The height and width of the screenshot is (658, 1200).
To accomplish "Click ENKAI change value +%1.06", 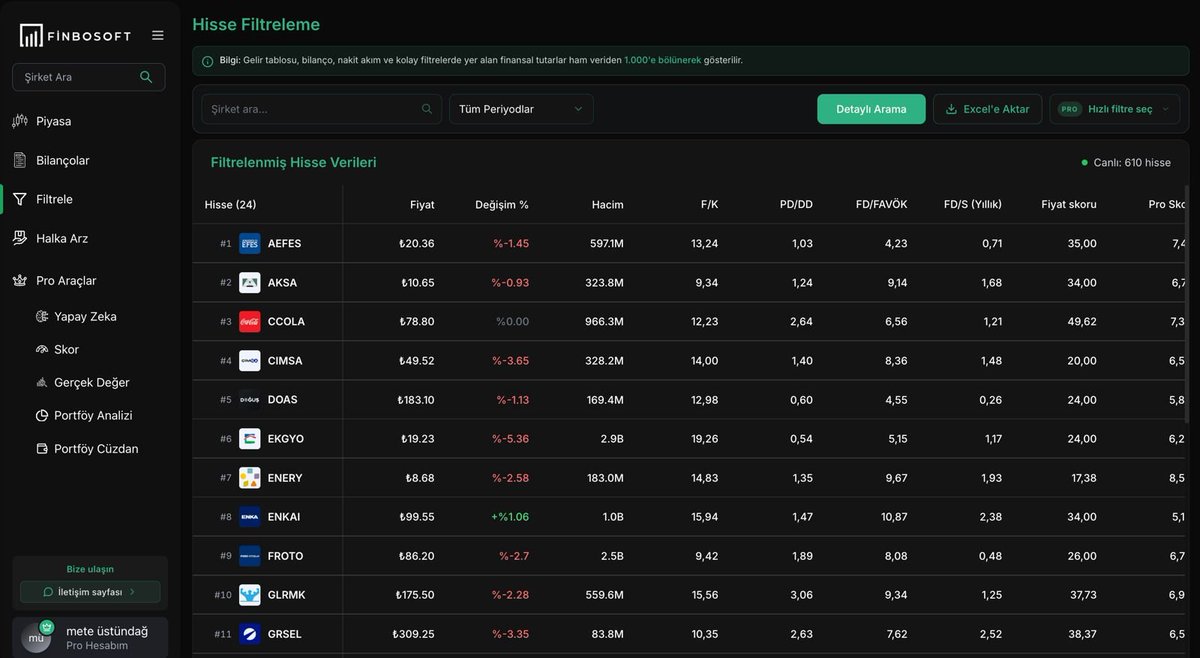I will coord(509,517).
